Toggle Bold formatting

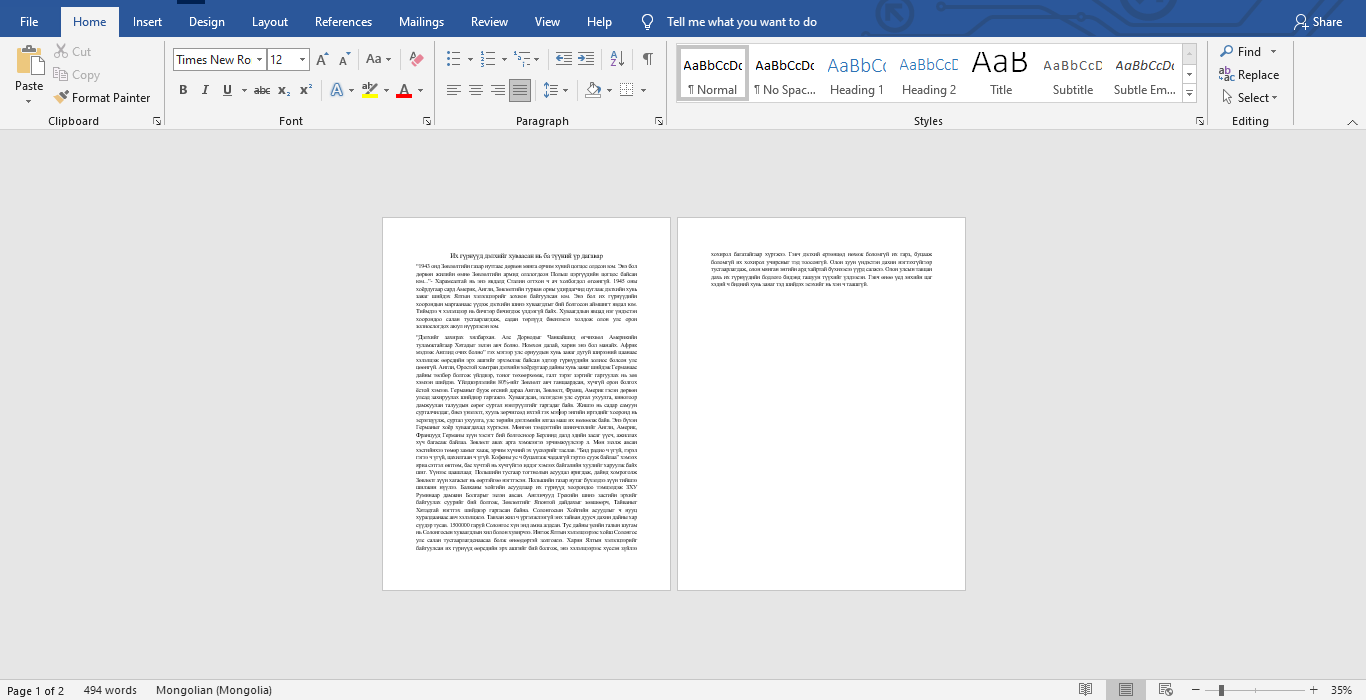tap(183, 91)
